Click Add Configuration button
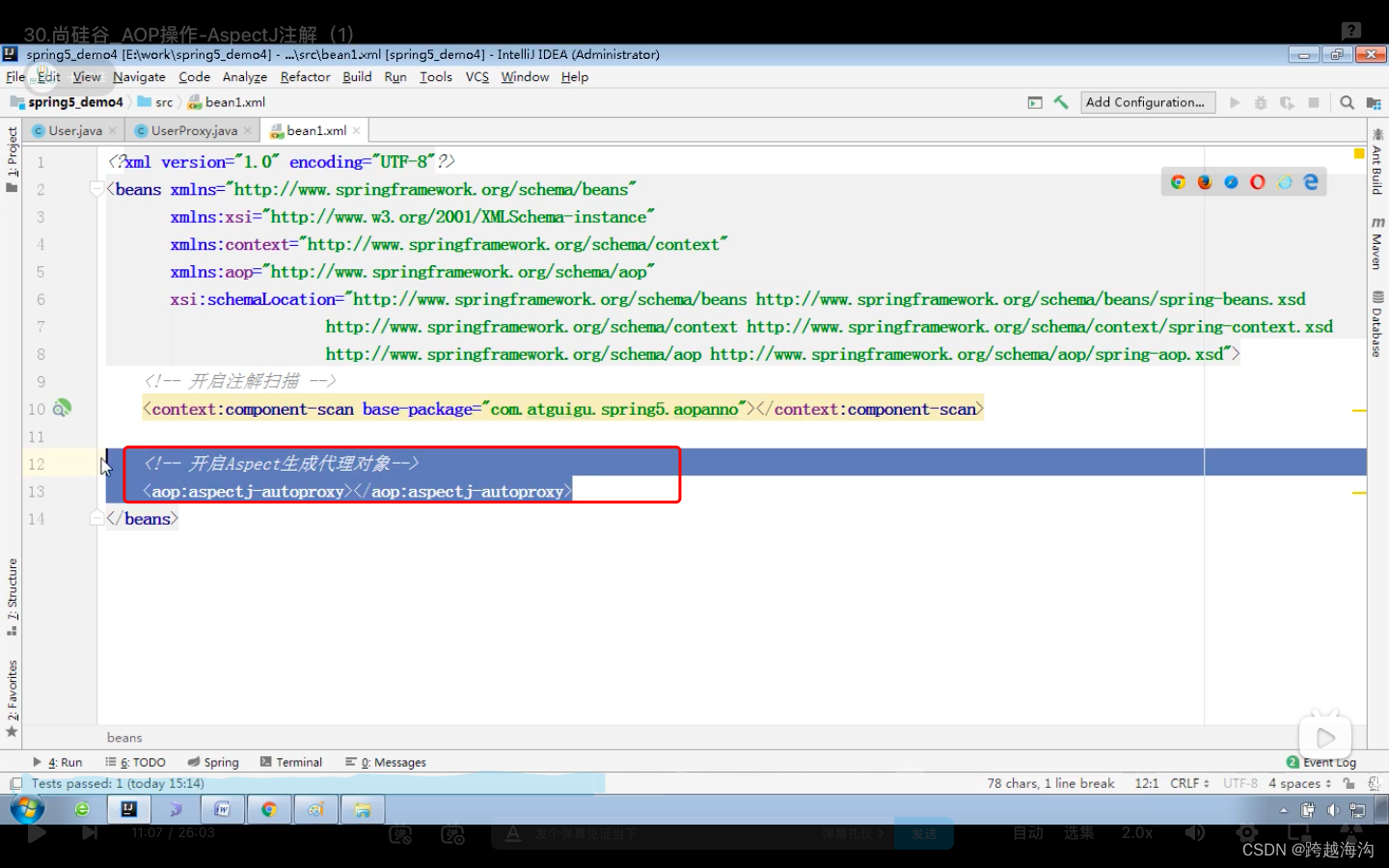 pos(1146,102)
